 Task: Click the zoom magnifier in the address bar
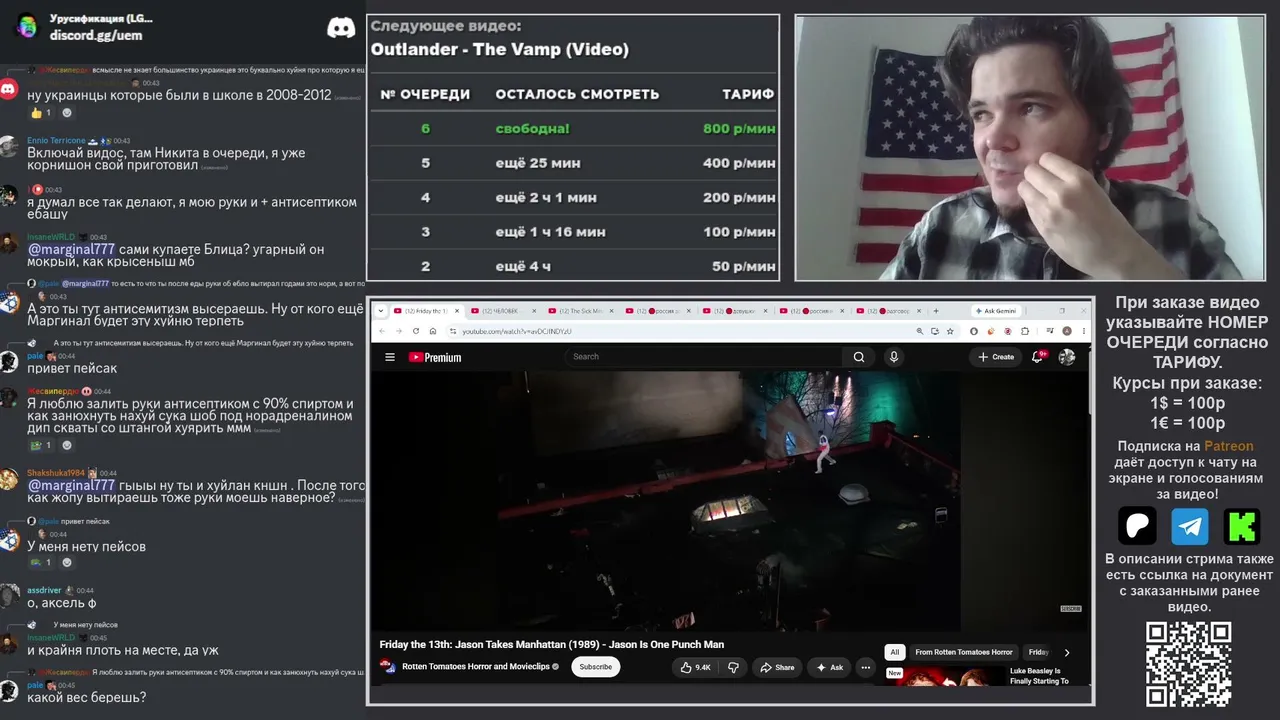[x=918, y=331]
